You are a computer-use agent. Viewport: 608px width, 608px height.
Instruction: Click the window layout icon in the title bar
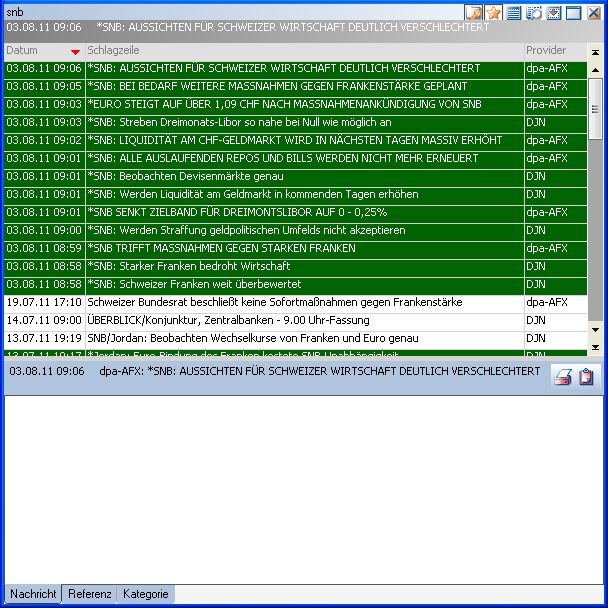573,13
